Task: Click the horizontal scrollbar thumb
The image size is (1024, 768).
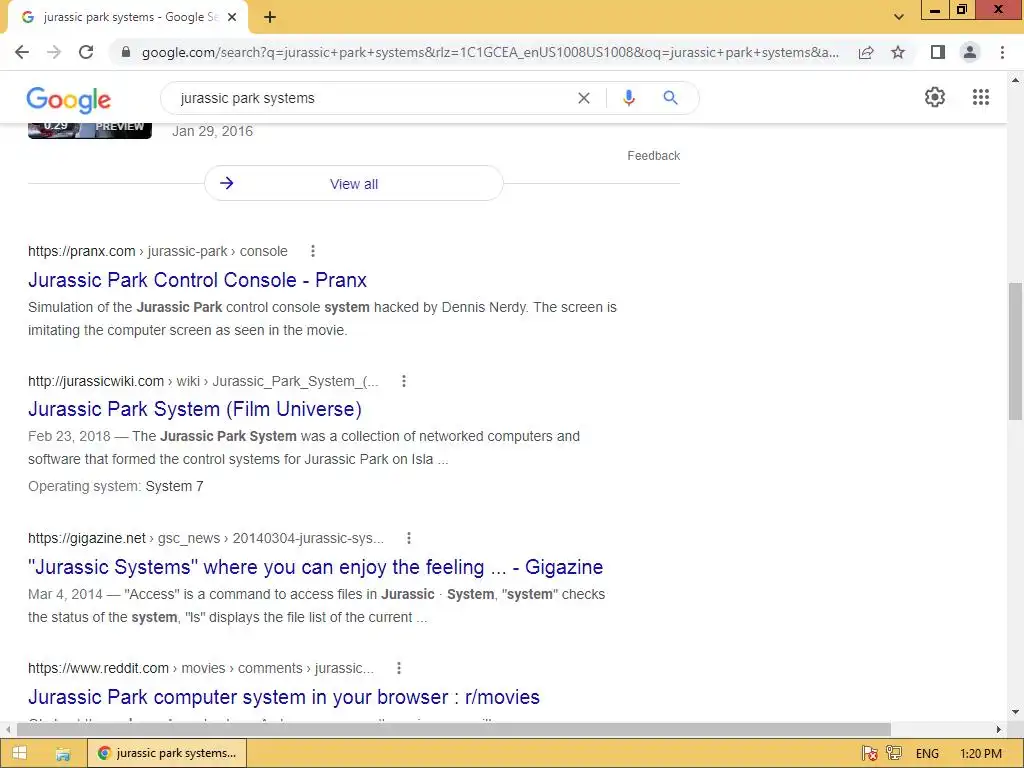Action: tap(454, 729)
